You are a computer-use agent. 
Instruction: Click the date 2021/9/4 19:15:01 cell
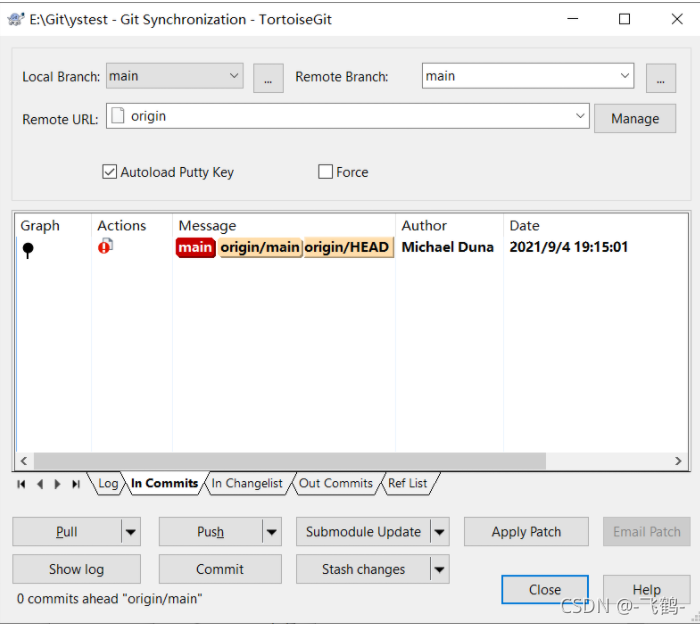(568, 247)
